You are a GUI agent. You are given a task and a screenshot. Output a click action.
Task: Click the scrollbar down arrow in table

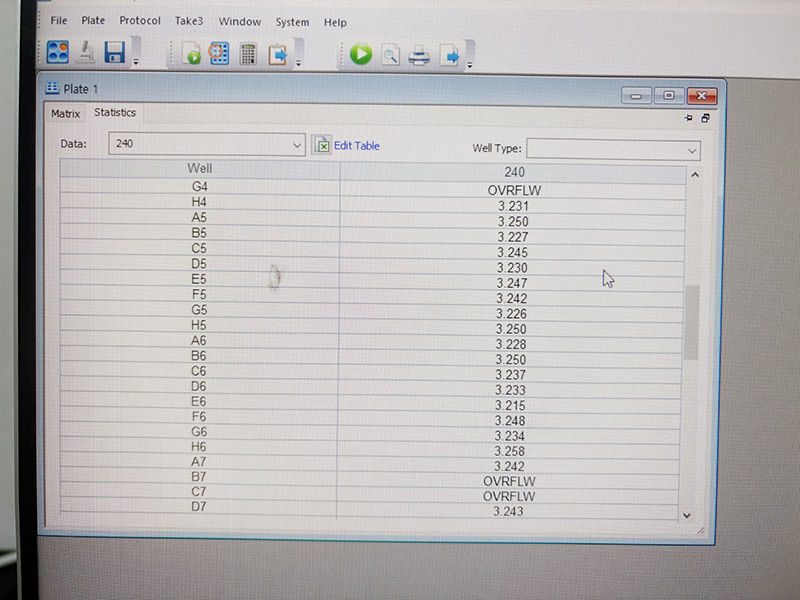tap(686, 514)
